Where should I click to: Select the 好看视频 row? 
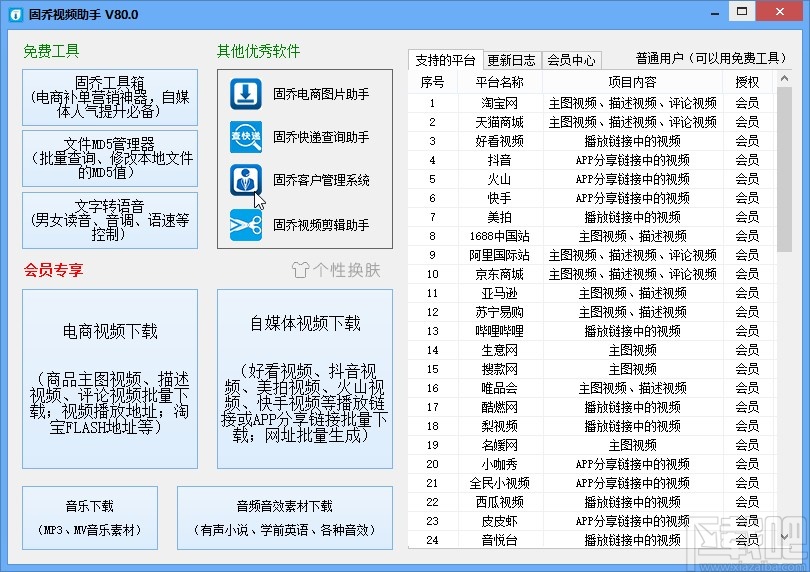click(x=592, y=141)
